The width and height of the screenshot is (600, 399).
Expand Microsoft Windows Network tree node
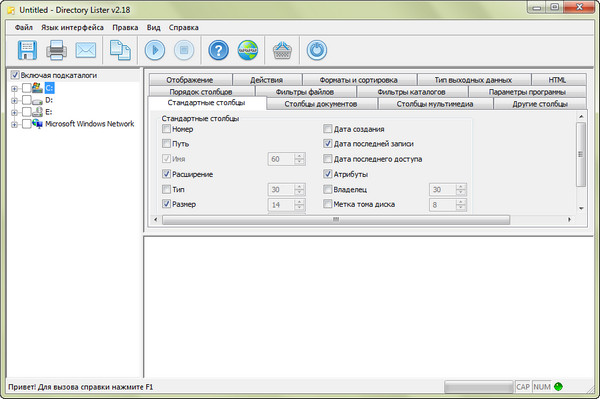click(15, 124)
